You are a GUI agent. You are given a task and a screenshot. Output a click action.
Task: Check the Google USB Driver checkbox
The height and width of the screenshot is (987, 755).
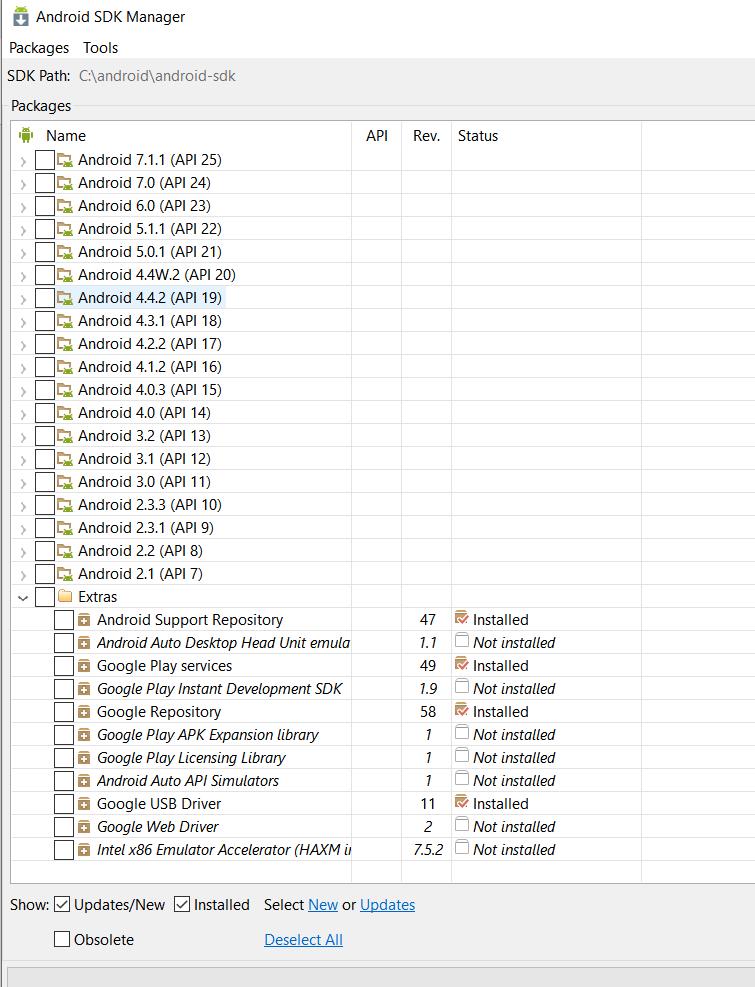(64, 804)
